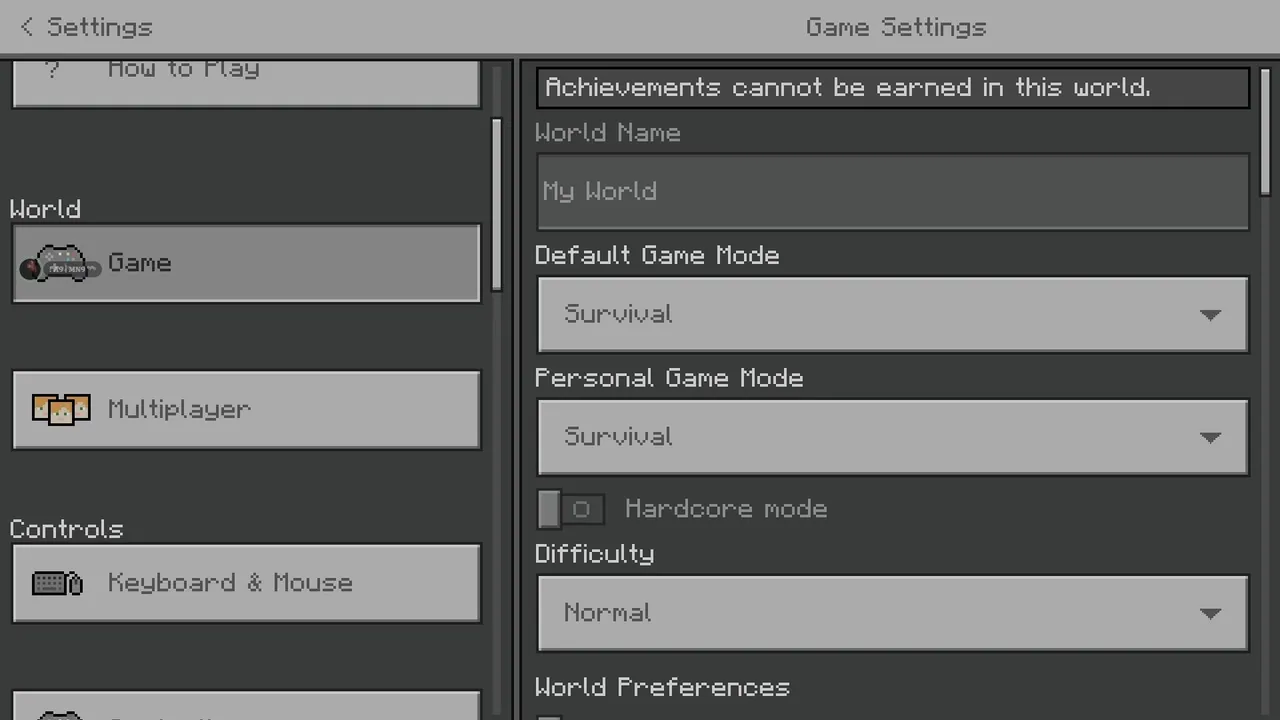Click the partially visible controller icon below Keyboard & Mouse

pyautogui.click(x=60, y=713)
